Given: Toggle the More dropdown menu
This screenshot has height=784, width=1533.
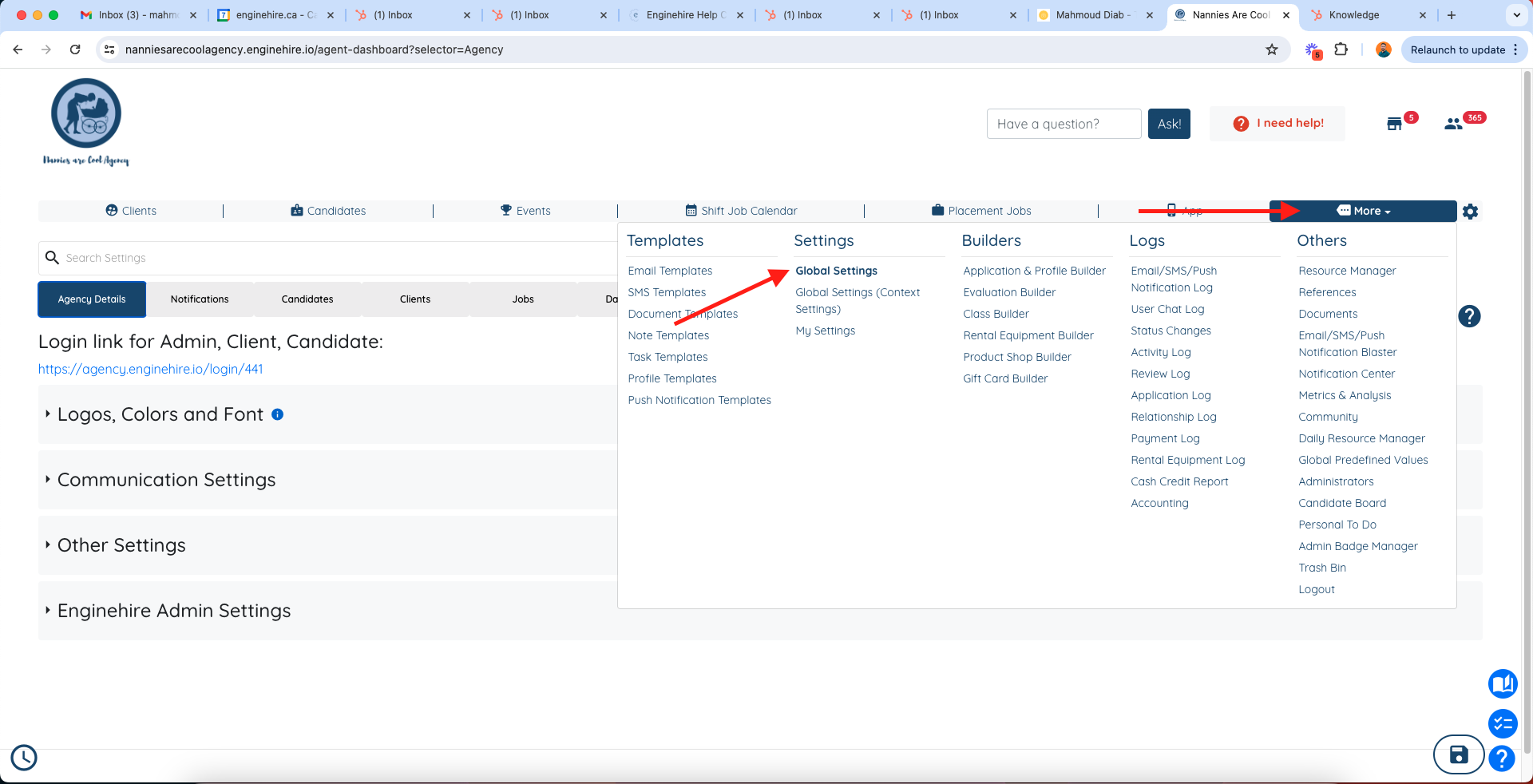Looking at the screenshot, I should pyautogui.click(x=1363, y=211).
